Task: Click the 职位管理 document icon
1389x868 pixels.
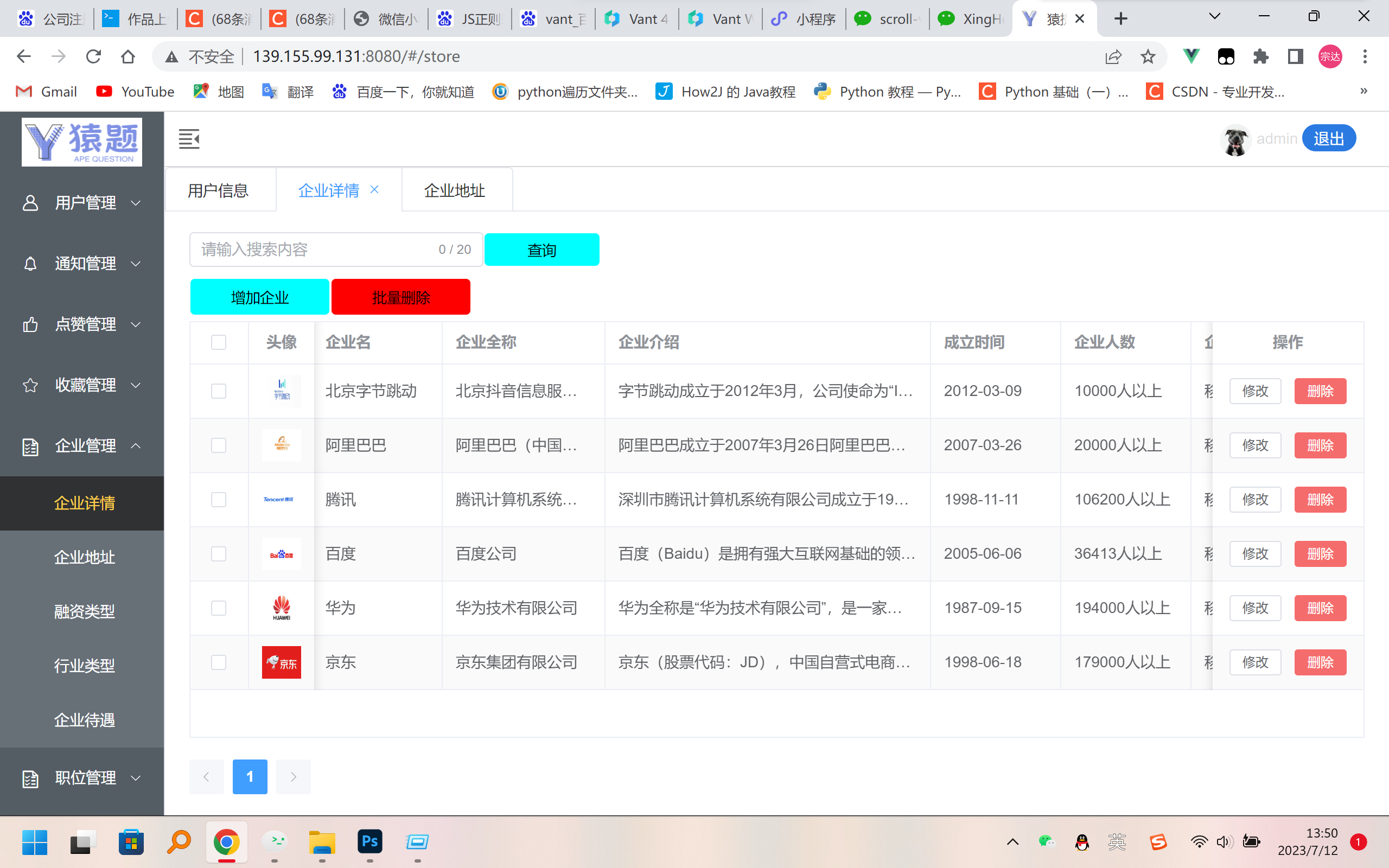Action: (30, 778)
